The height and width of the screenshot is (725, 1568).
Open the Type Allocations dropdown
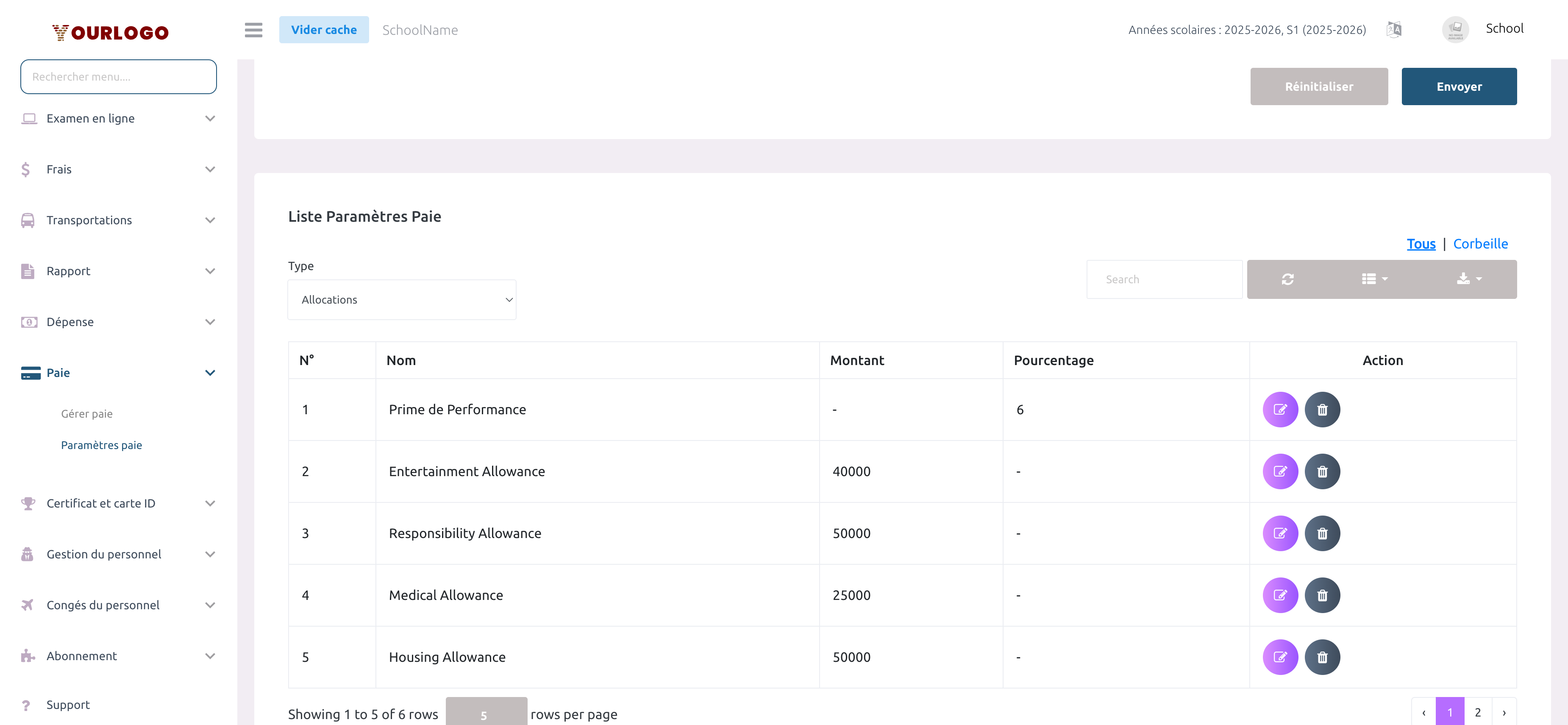click(402, 300)
